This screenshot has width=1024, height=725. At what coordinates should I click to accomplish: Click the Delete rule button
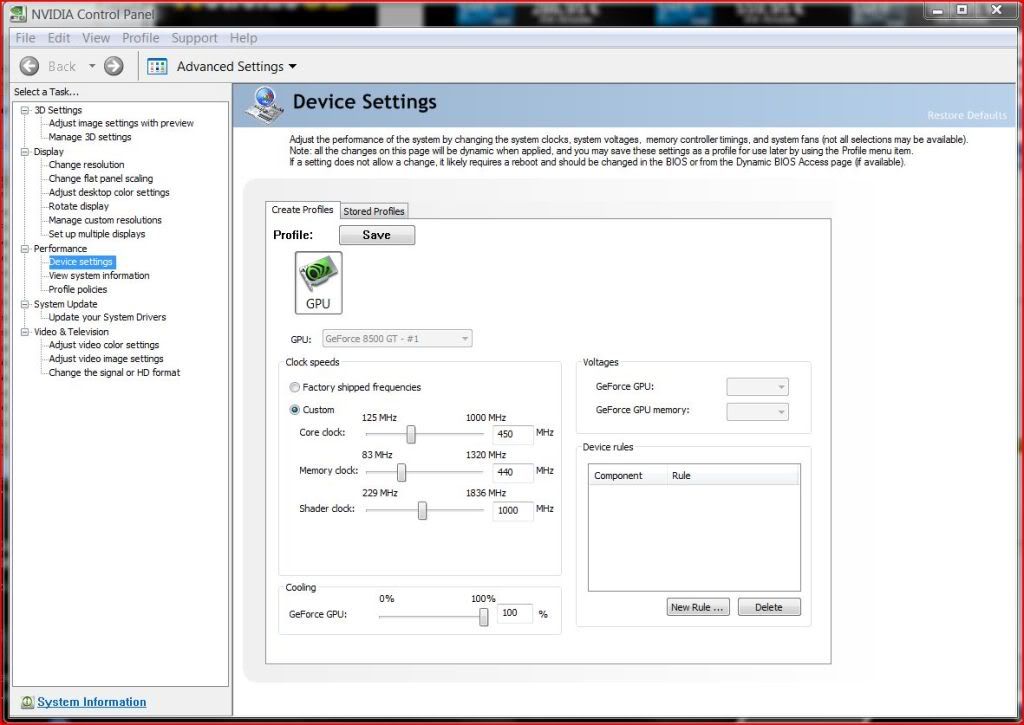point(769,607)
